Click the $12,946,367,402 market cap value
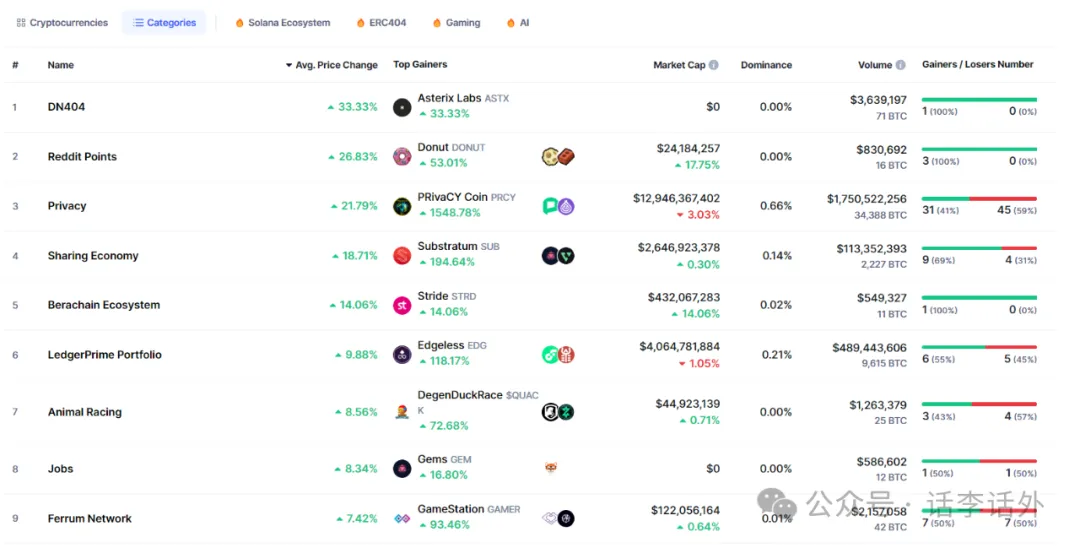 (676, 198)
